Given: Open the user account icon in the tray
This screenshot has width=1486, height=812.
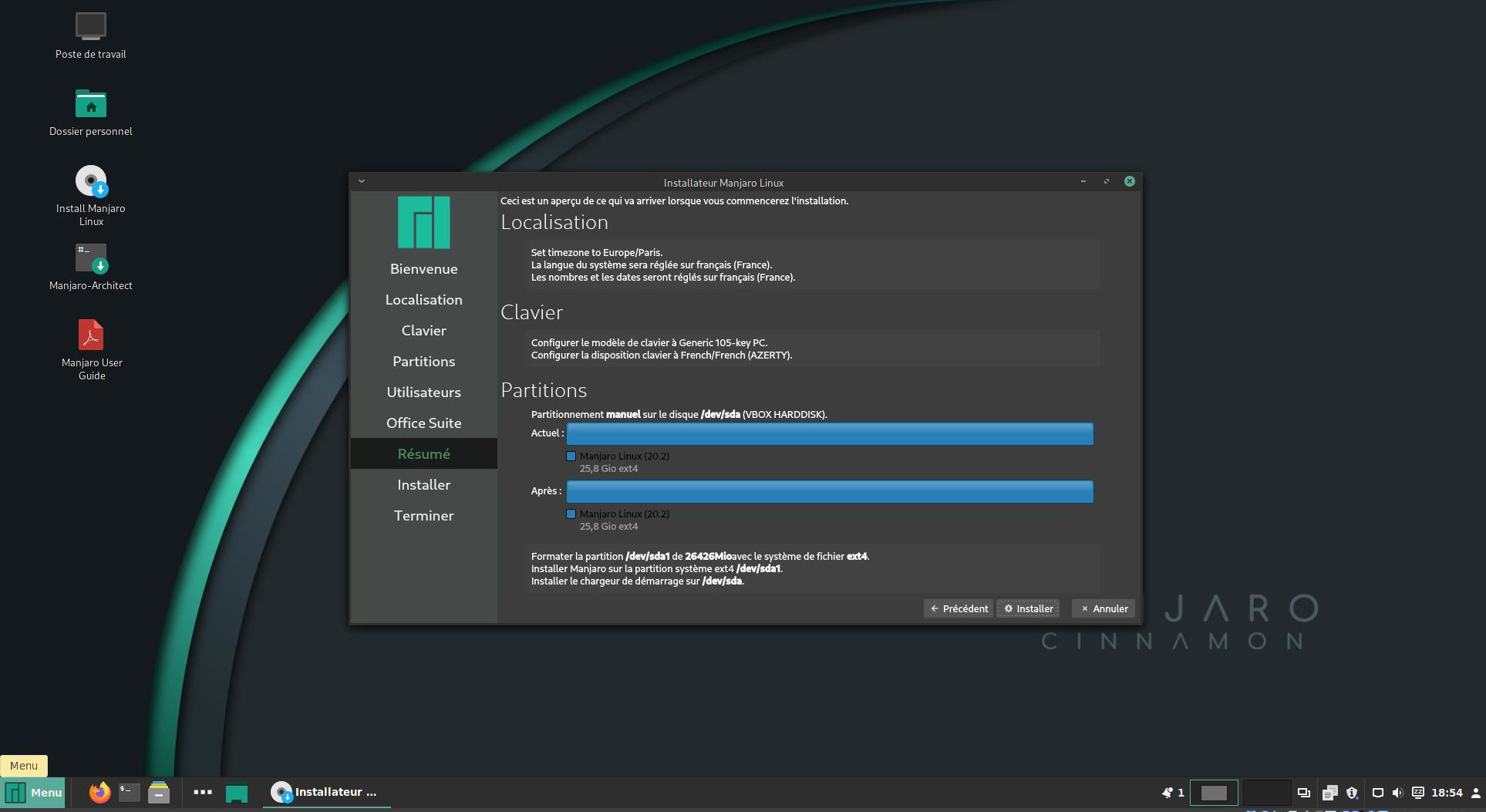Looking at the screenshot, I should coord(1475,792).
